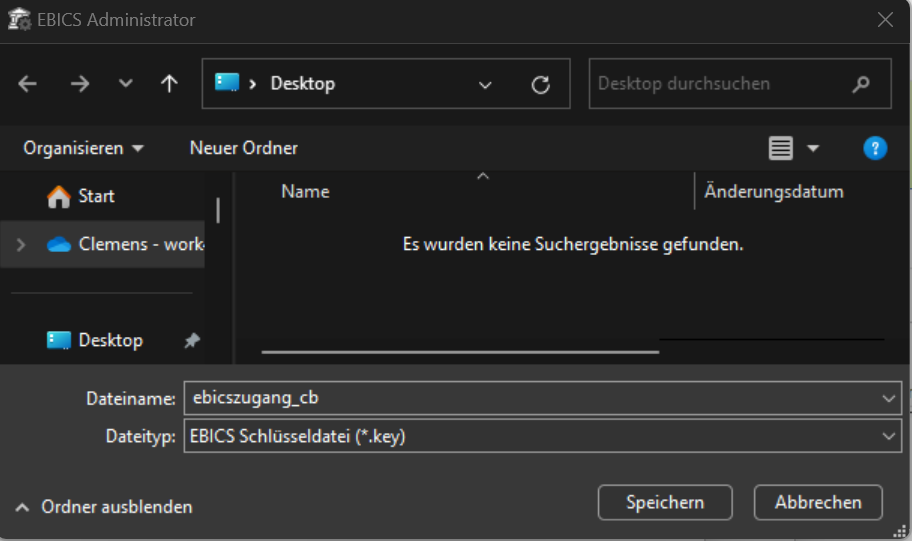Collapse folders with Ordner ausblenden

point(105,507)
